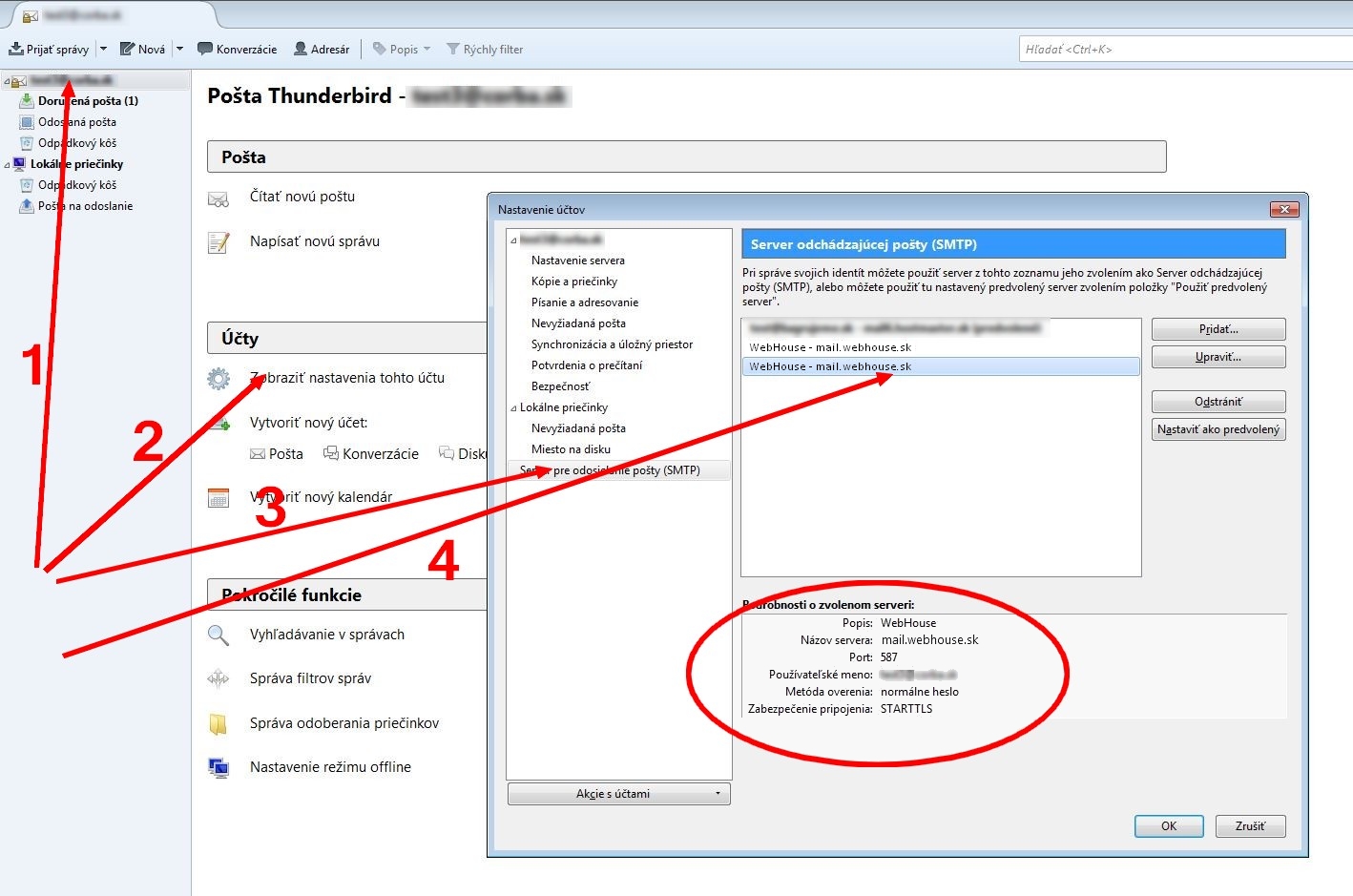The image size is (1353, 896).
Task: Select Local folders' Nevyžiadaná pošta settings item
Action: coord(578,427)
